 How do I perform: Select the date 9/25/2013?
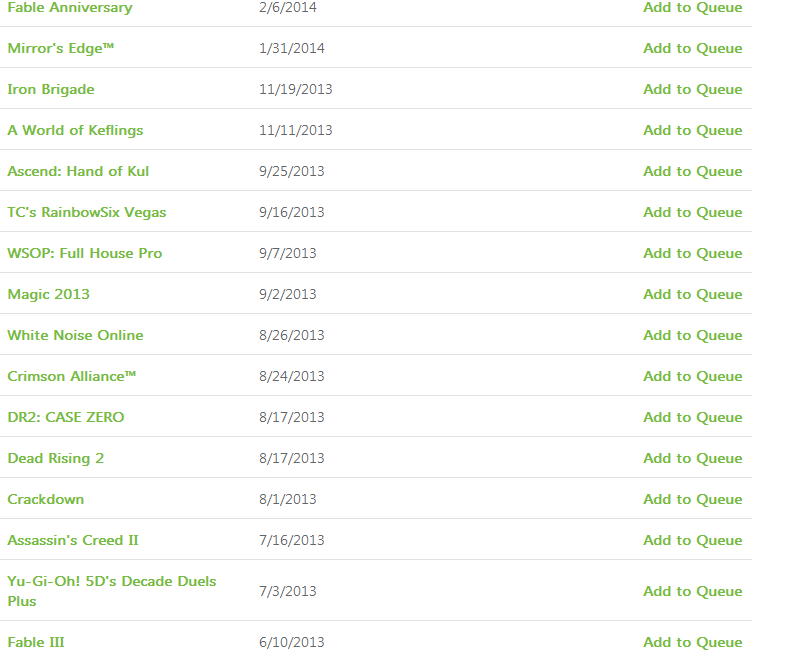292,171
